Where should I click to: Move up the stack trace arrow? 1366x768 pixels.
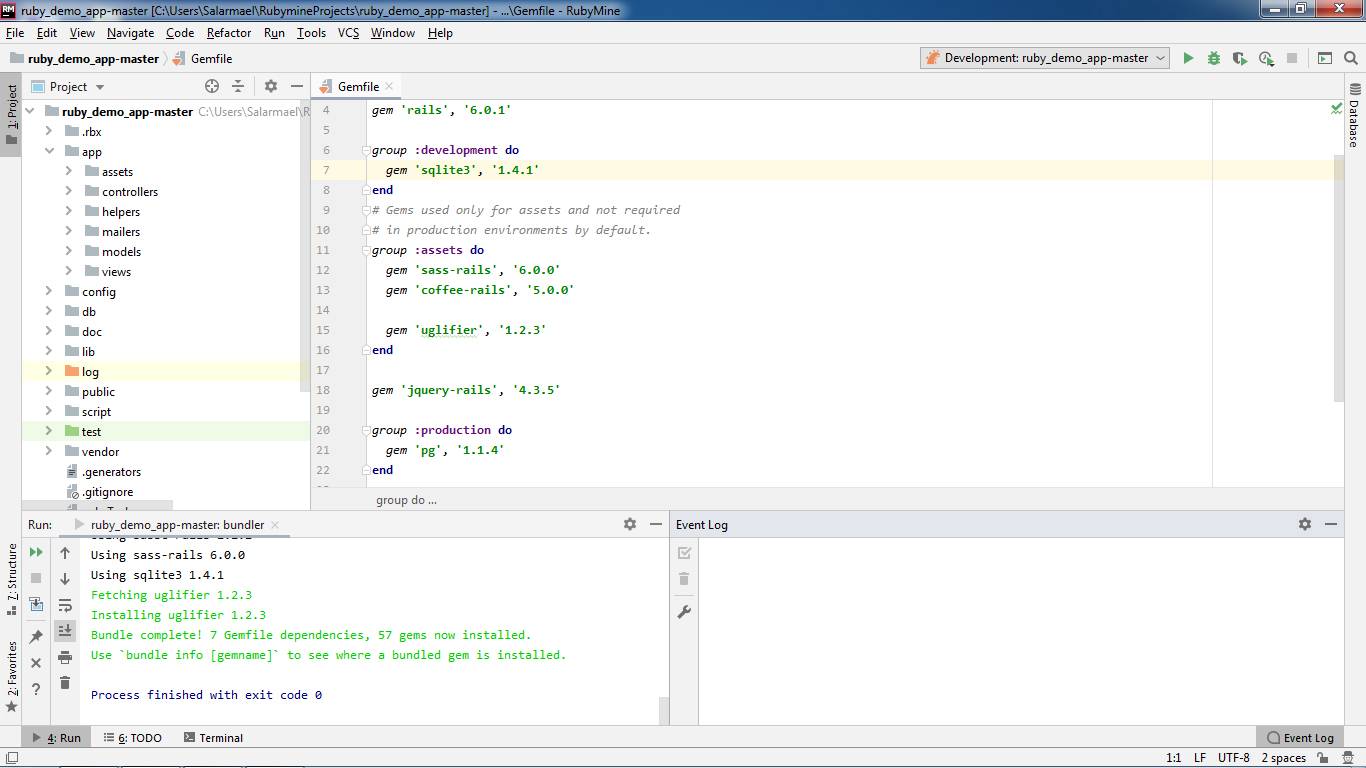pos(65,552)
